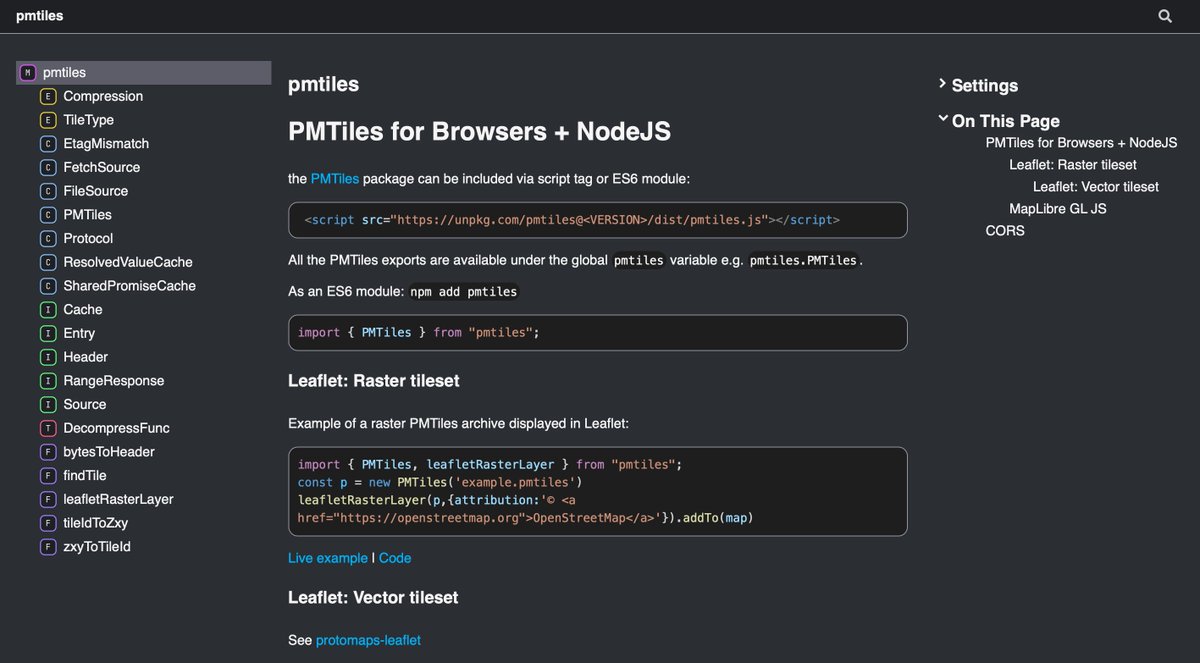This screenshot has height=663, width=1200.
Task: Click the class icon beside SharedPromiseCache
Action: coord(48,286)
